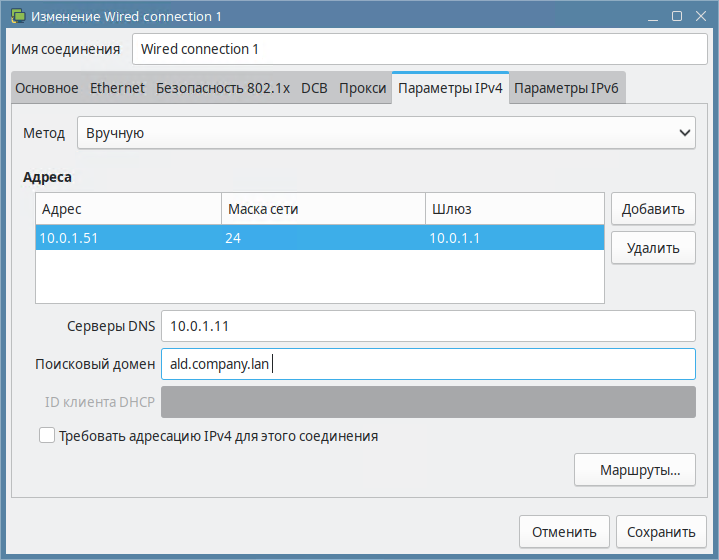Image resolution: width=719 pixels, height=560 pixels.
Task: Close the connection editor window
Action: (701, 17)
